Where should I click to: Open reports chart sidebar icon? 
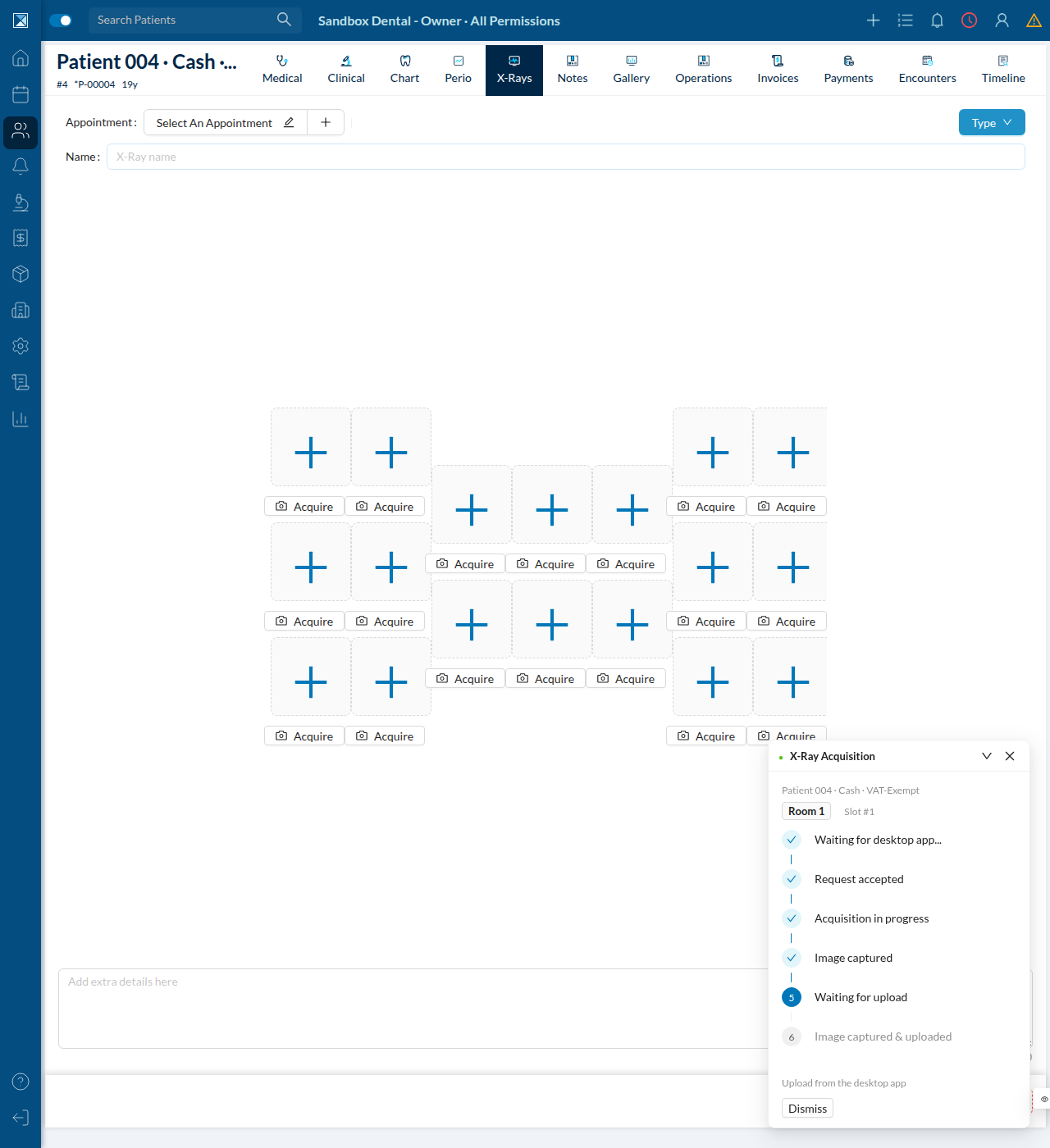coord(21,418)
